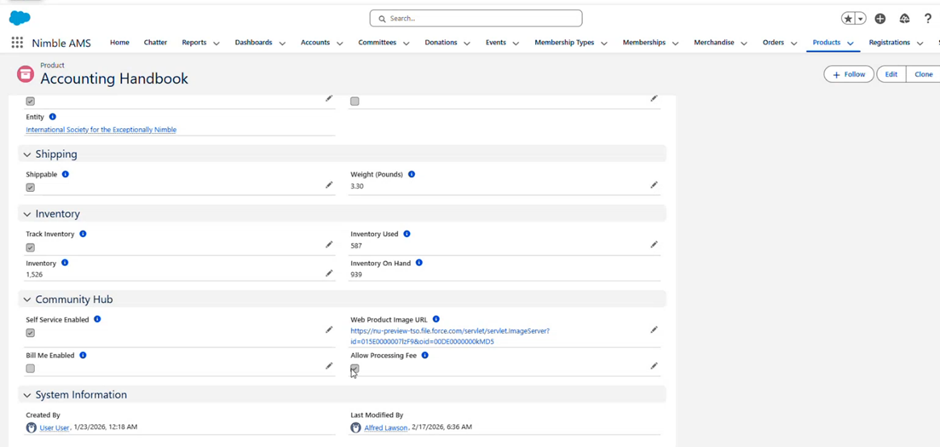Toggle the Allow Processing Fee checkbox
Image resolution: width=940 pixels, height=447 pixels.
point(355,369)
